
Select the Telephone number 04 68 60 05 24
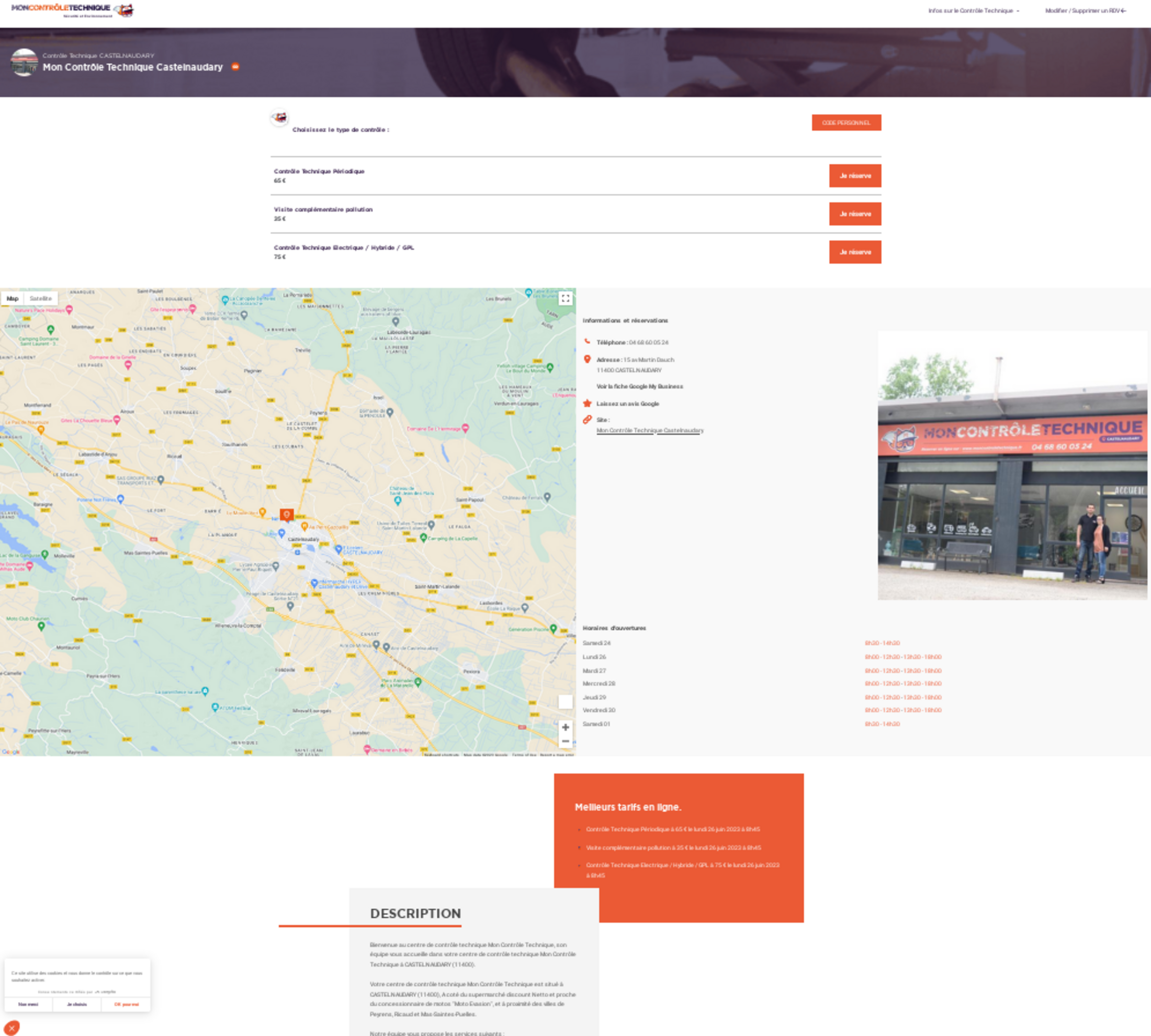pyautogui.click(x=649, y=343)
